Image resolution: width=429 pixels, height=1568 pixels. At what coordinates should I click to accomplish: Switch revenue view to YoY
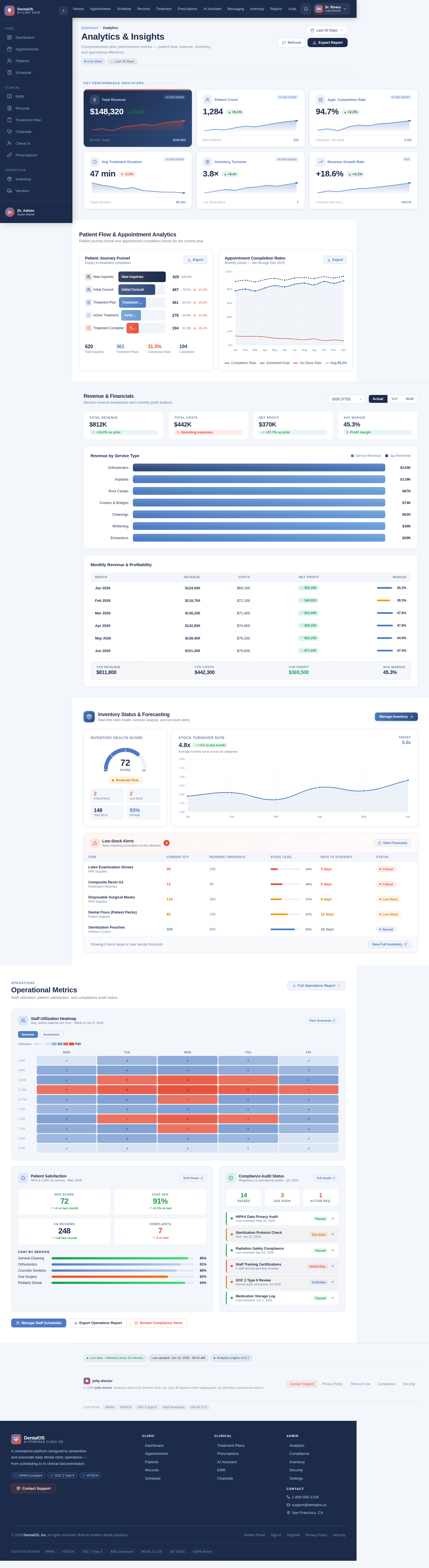[x=394, y=399]
